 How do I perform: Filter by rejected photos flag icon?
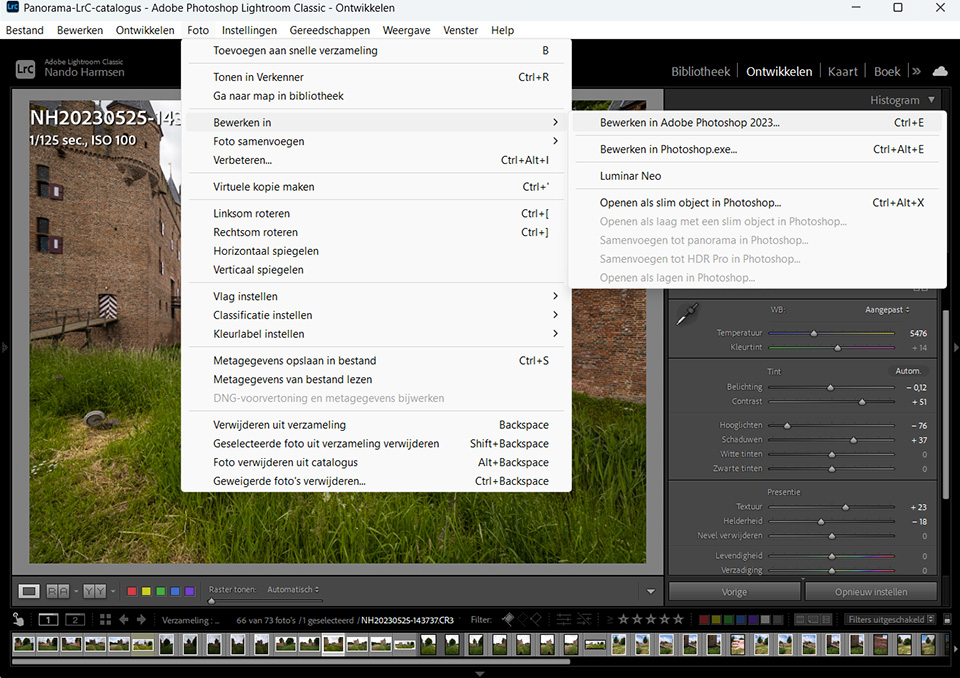[536, 619]
